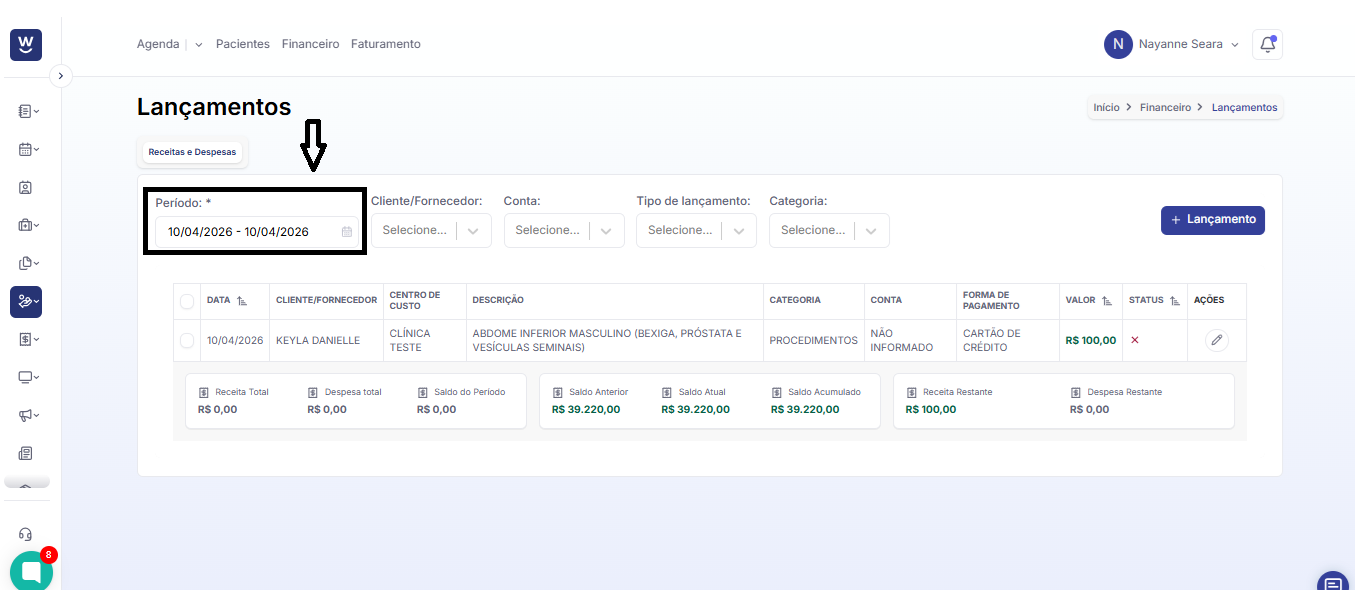Select the Receitas e Despesas tab
Screen dimensions: 1355x590
point(192,152)
